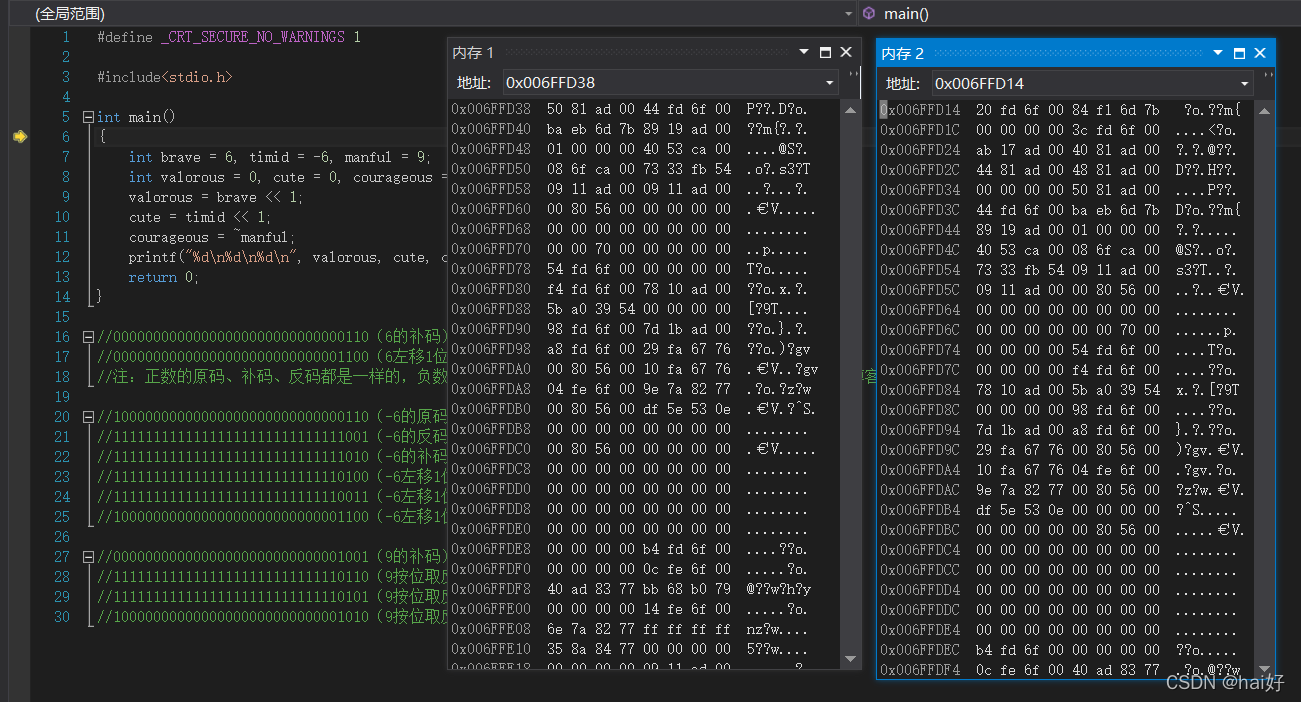Maximize the 内存 2 memory window

(x=1239, y=53)
